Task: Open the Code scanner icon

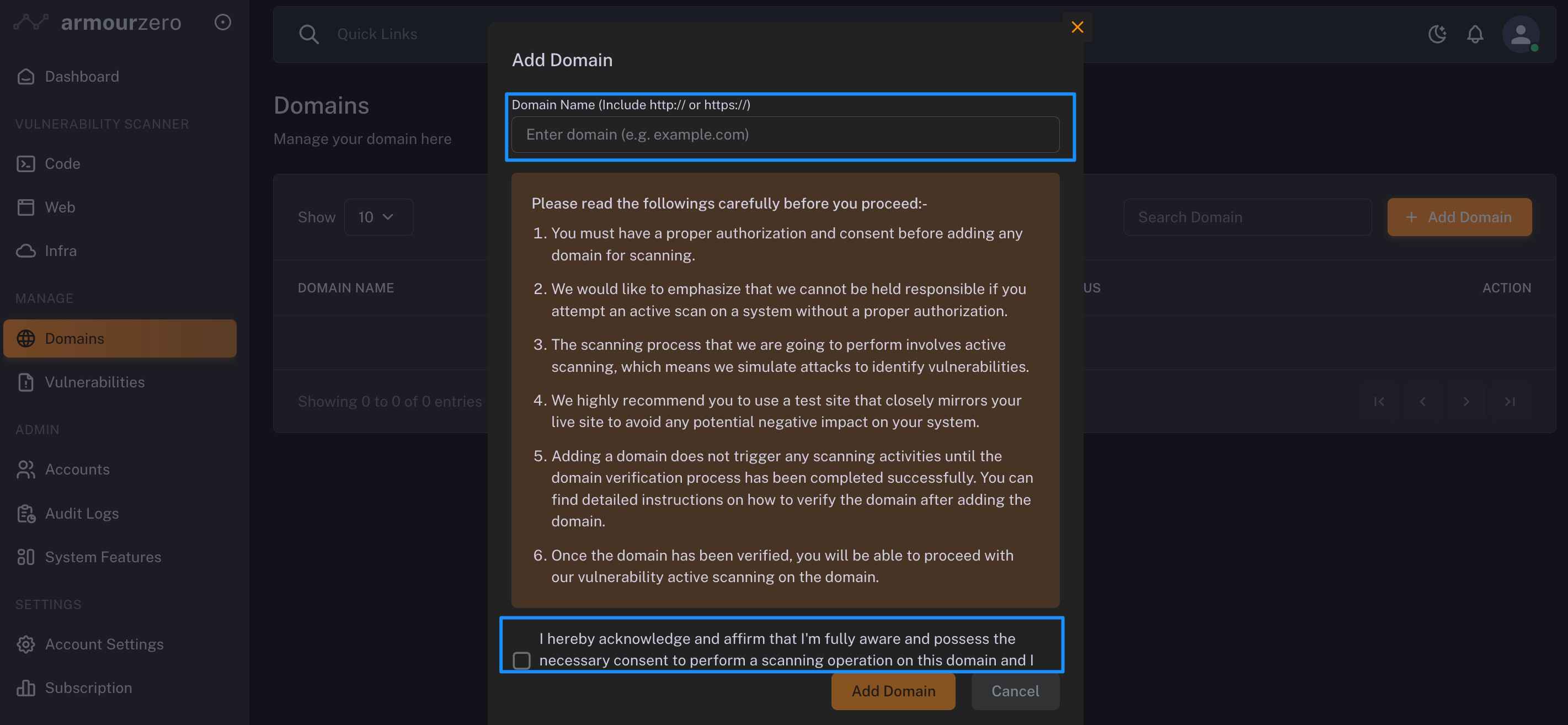Action: 25,164
